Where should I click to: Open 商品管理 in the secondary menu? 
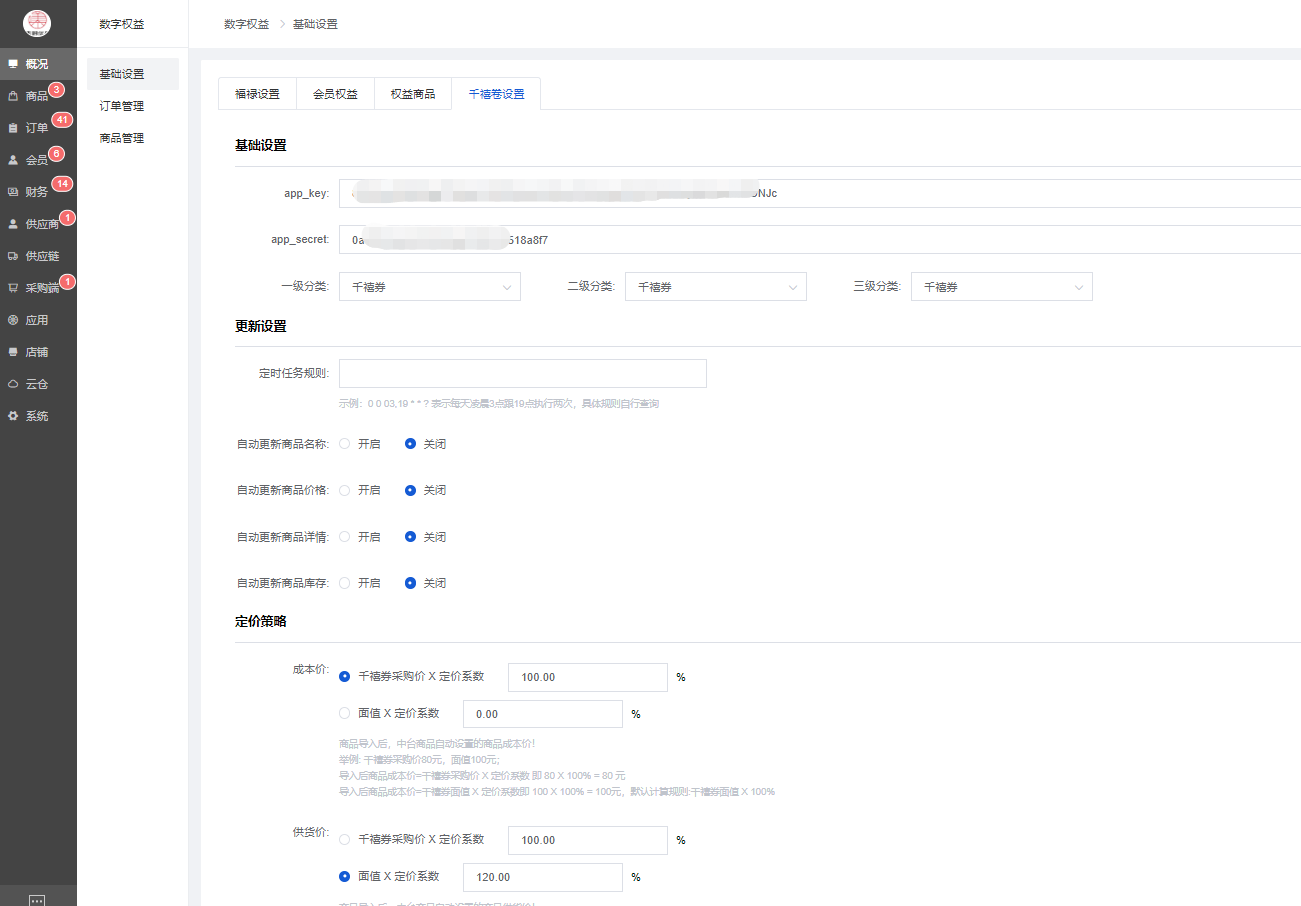click(x=133, y=138)
